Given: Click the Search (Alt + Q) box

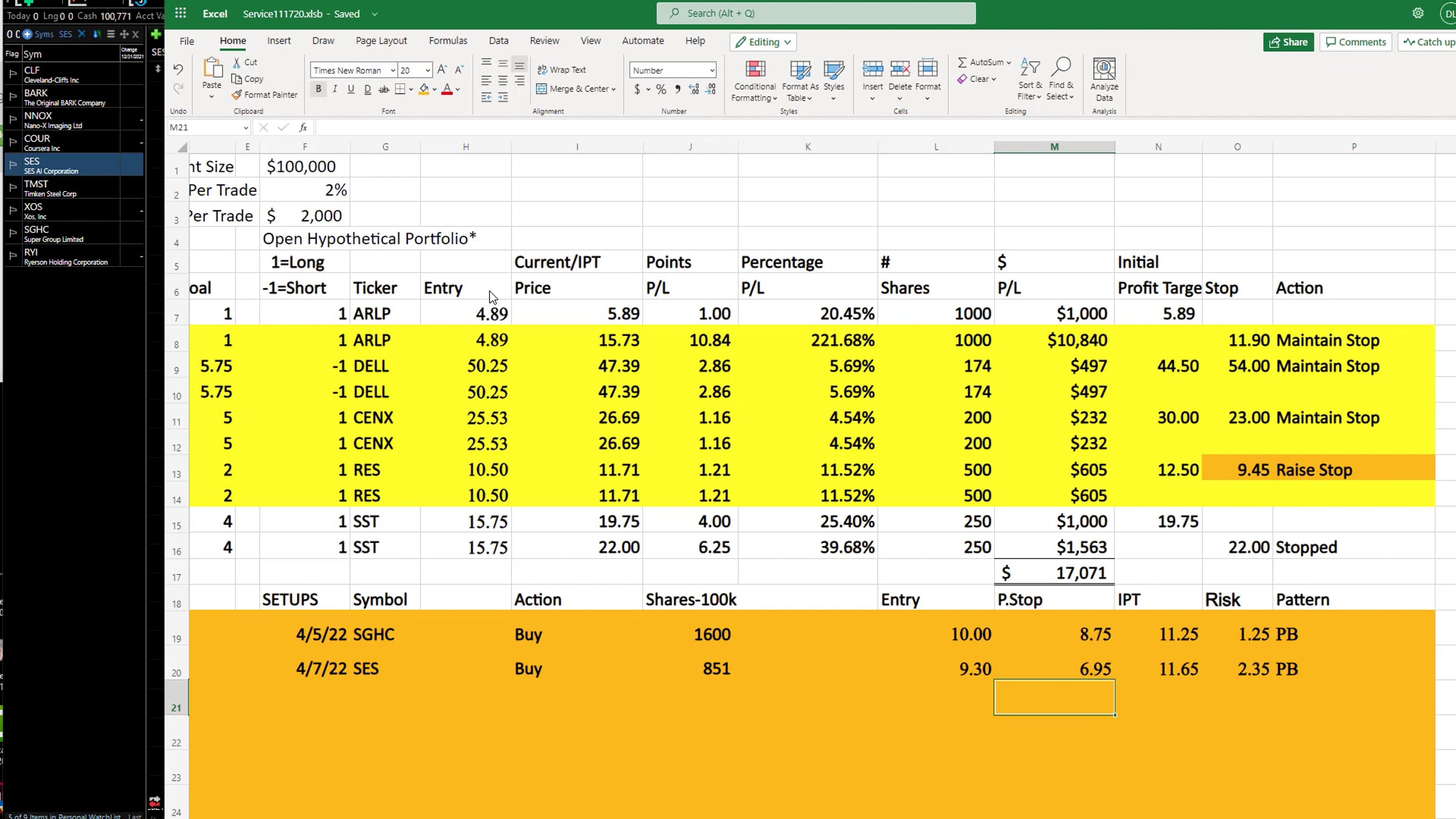Looking at the screenshot, I should click(x=816, y=13).
